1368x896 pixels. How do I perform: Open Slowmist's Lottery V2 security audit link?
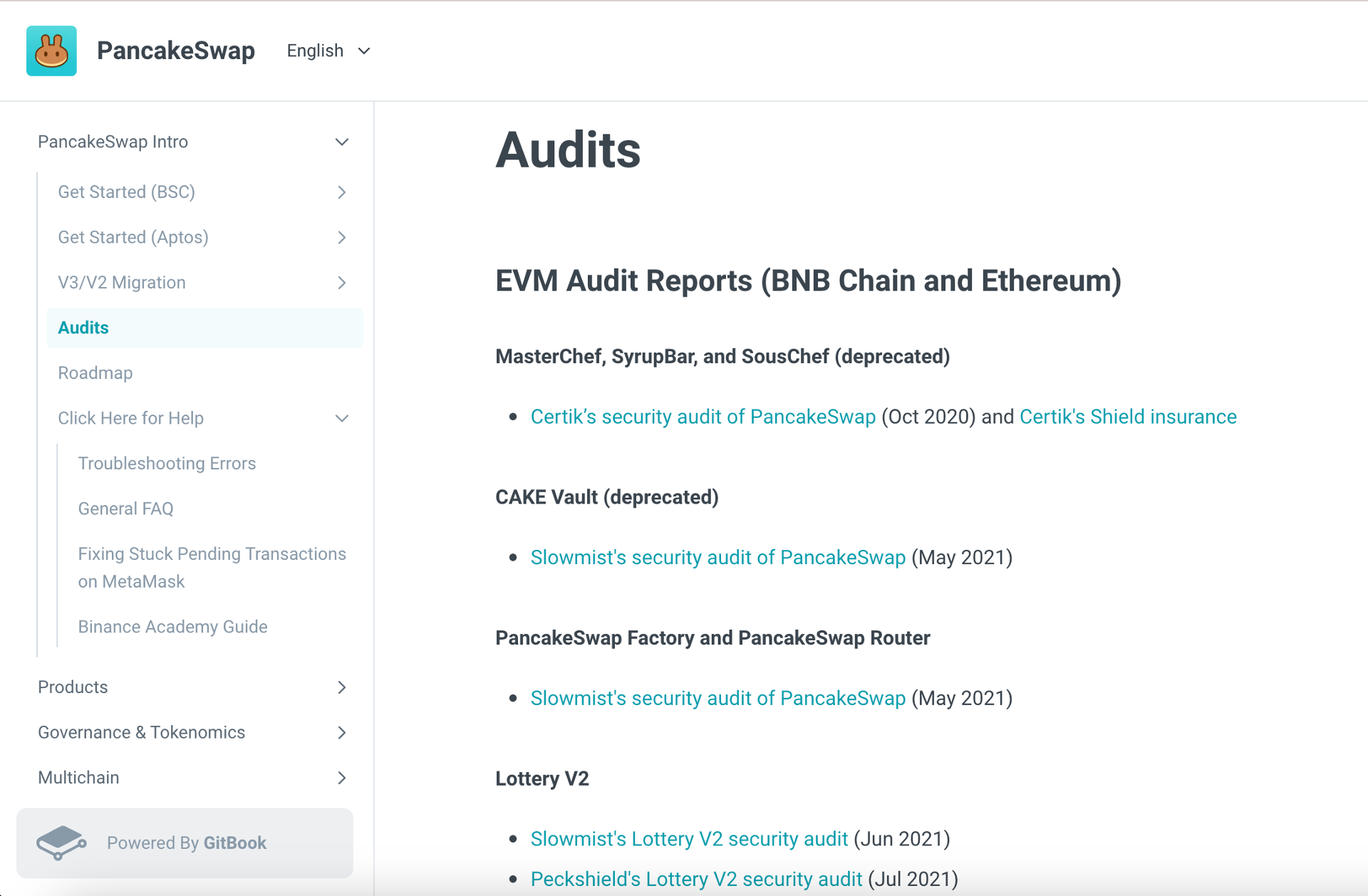click(x=689, y=839)
